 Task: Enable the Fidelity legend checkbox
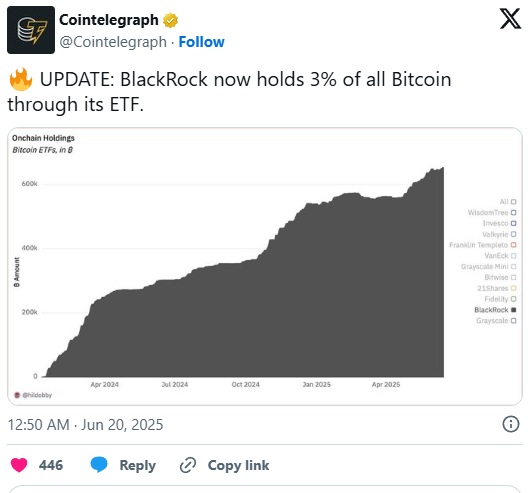click(513, 299)
